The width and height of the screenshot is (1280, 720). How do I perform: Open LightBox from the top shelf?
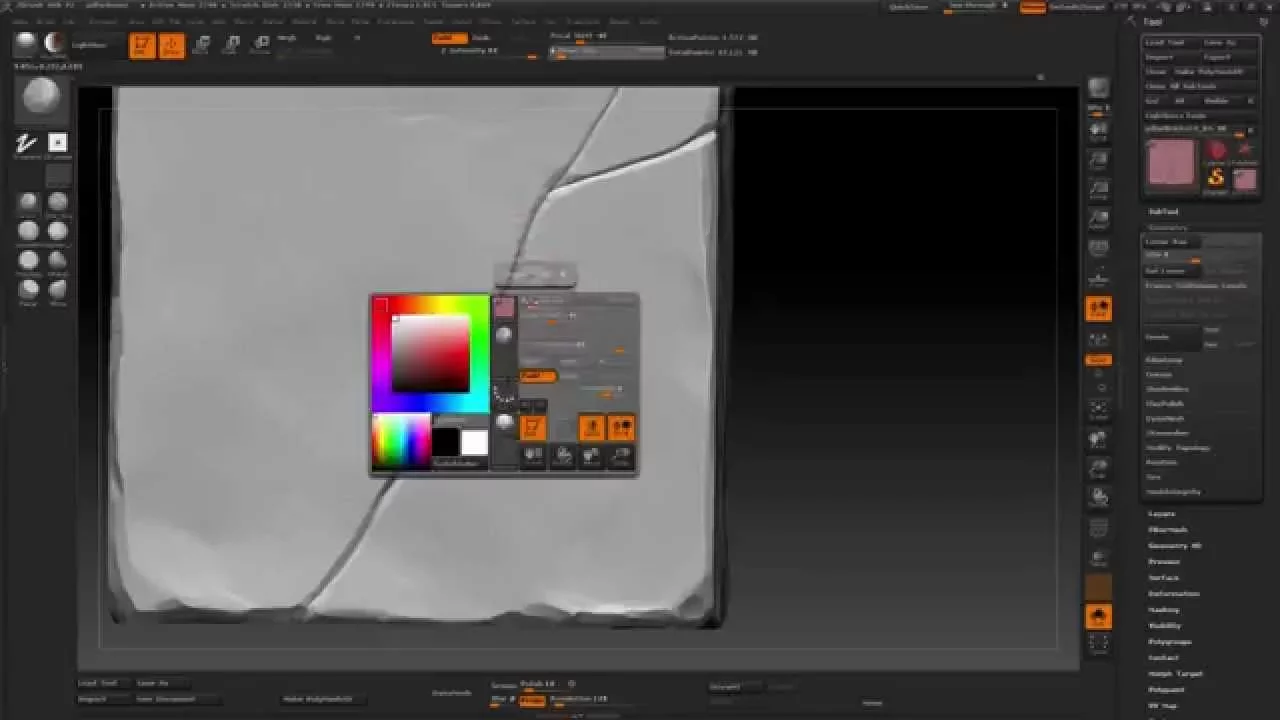click(96, 45)
